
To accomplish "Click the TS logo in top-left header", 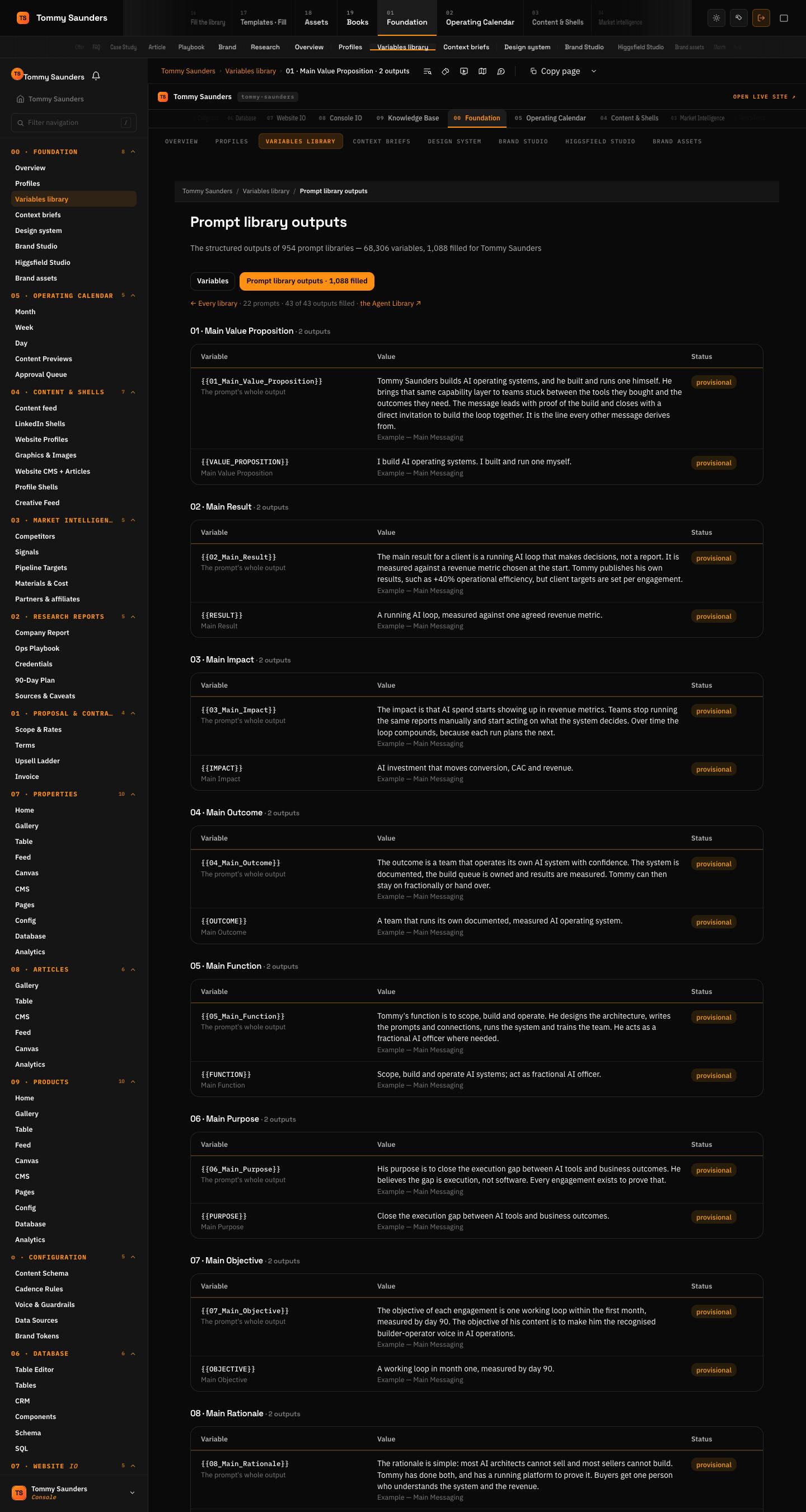I will click(x=22, y=18).
